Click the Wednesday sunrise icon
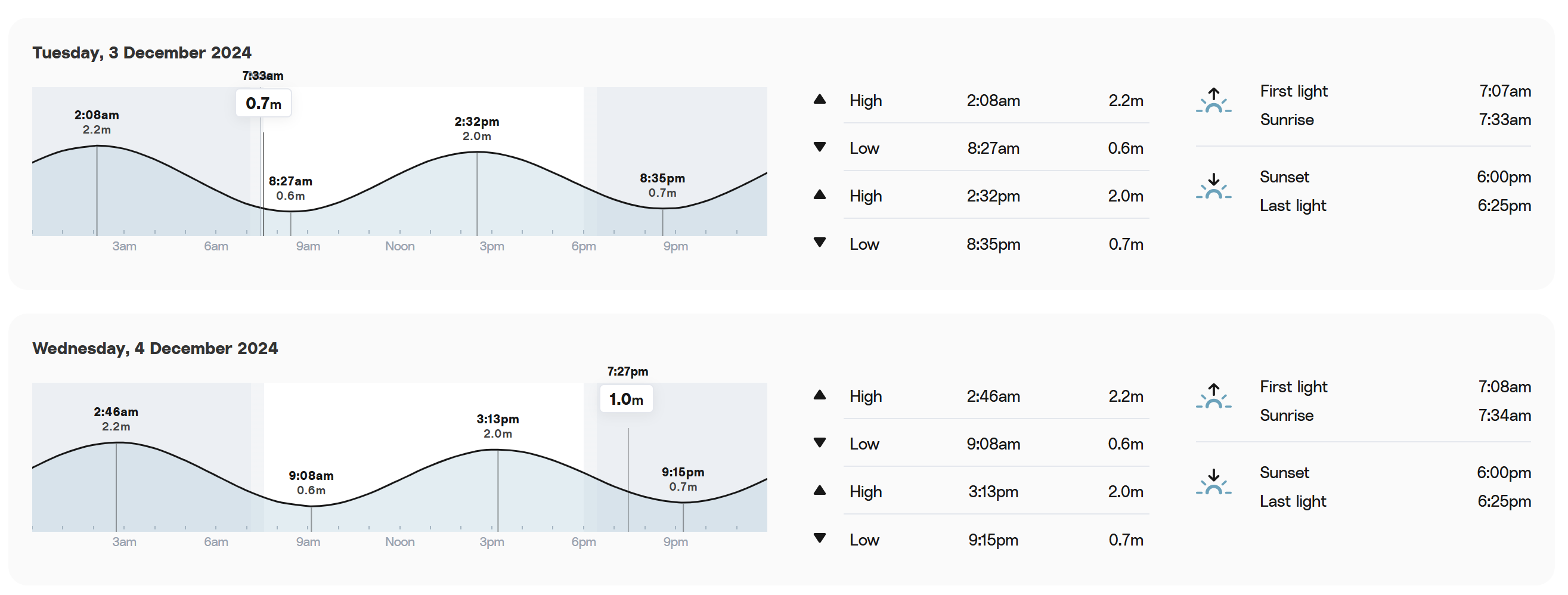Image resolution: width=1568 pixels, height=595 pixels. [1213, 396]
